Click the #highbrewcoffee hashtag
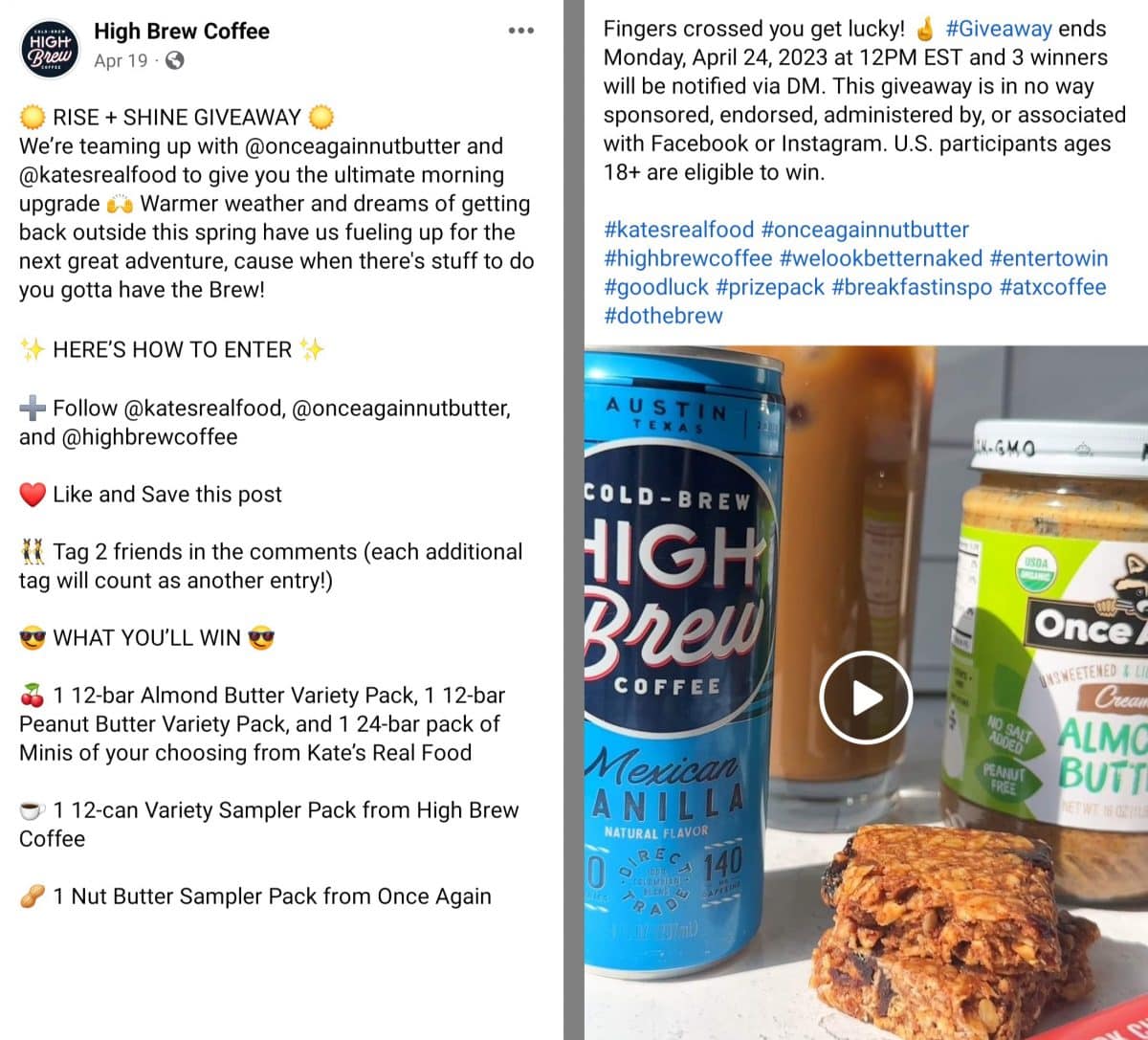The width and height of the screenshot is (1148, 1040). (x=688, y=258)
